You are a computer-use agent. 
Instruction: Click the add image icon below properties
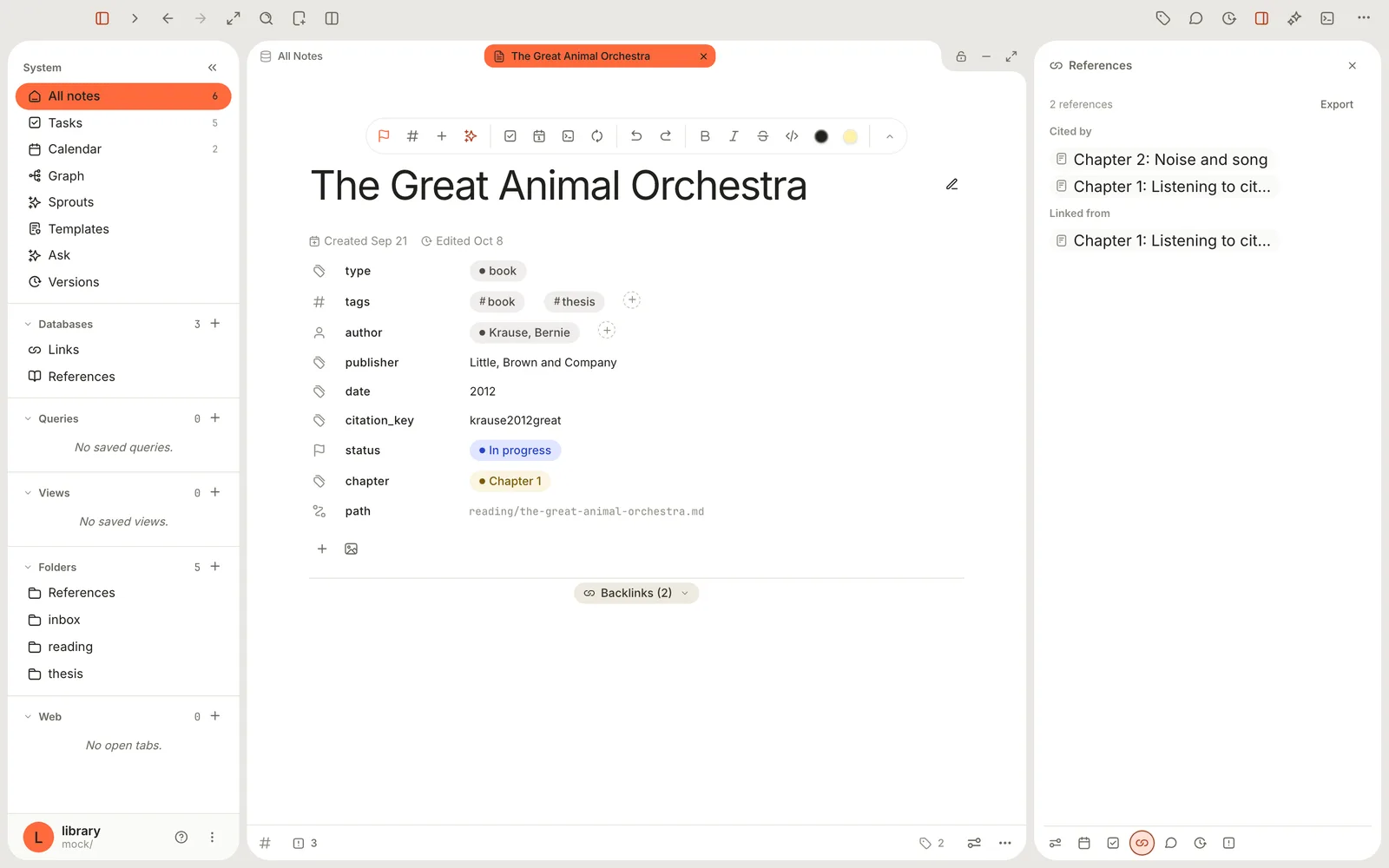(x=351, y=549)
